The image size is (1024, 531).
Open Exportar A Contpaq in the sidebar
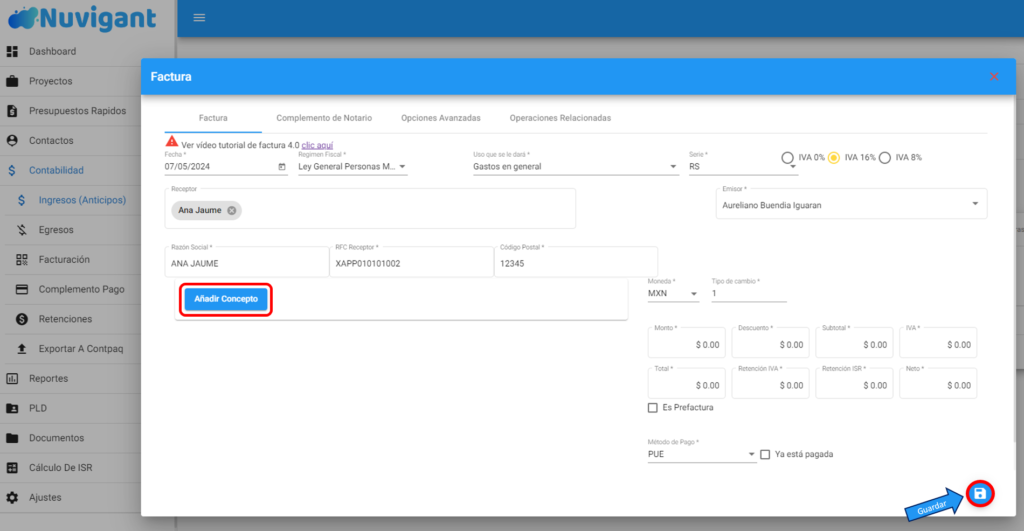(x=81, y=349)
